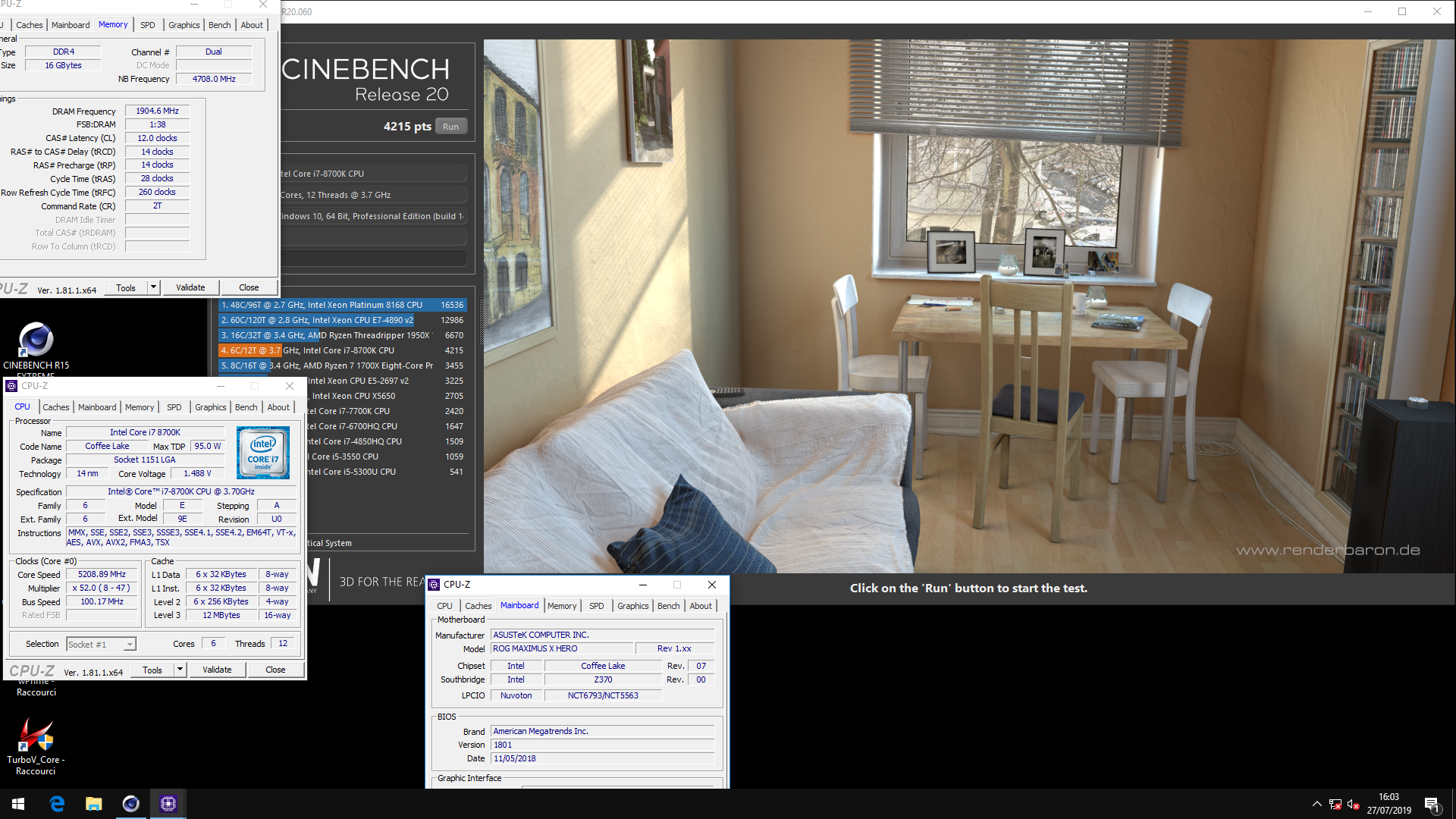Click the network tray icon
1456x819 pixels.
click(x=1335, y=805)
